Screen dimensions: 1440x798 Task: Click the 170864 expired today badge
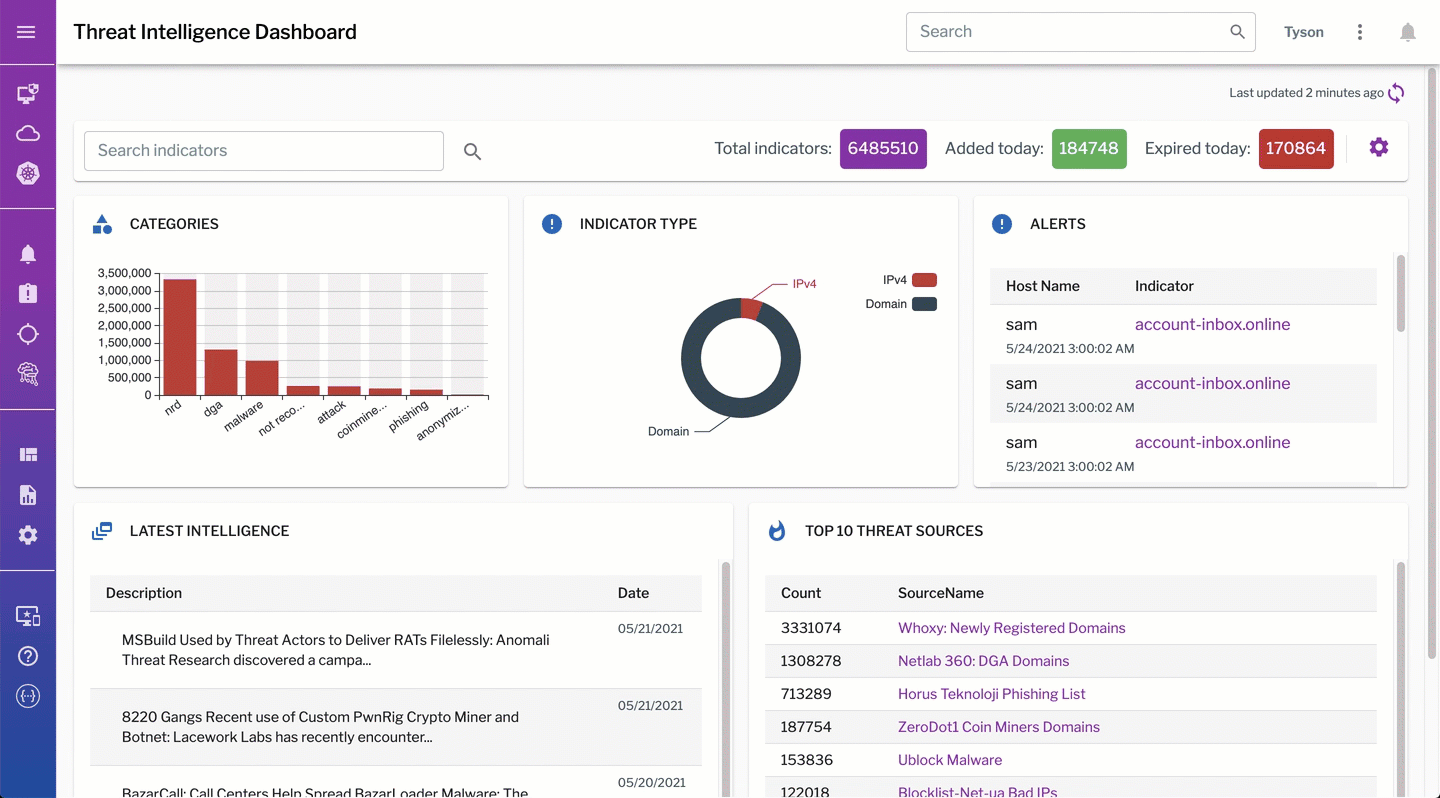pyautogui.click(x=1296, y=149)
